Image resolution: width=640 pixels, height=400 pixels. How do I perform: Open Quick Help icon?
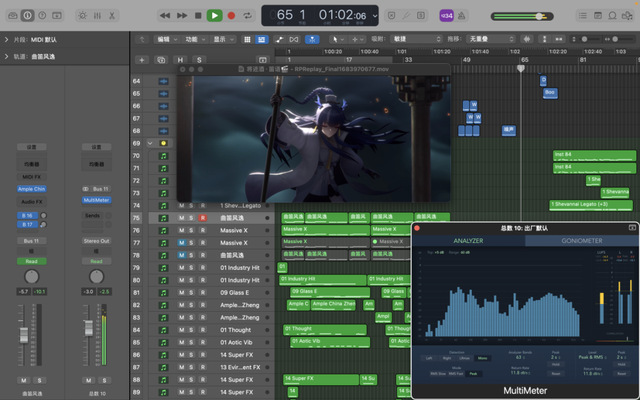click(x=42, y=16)
